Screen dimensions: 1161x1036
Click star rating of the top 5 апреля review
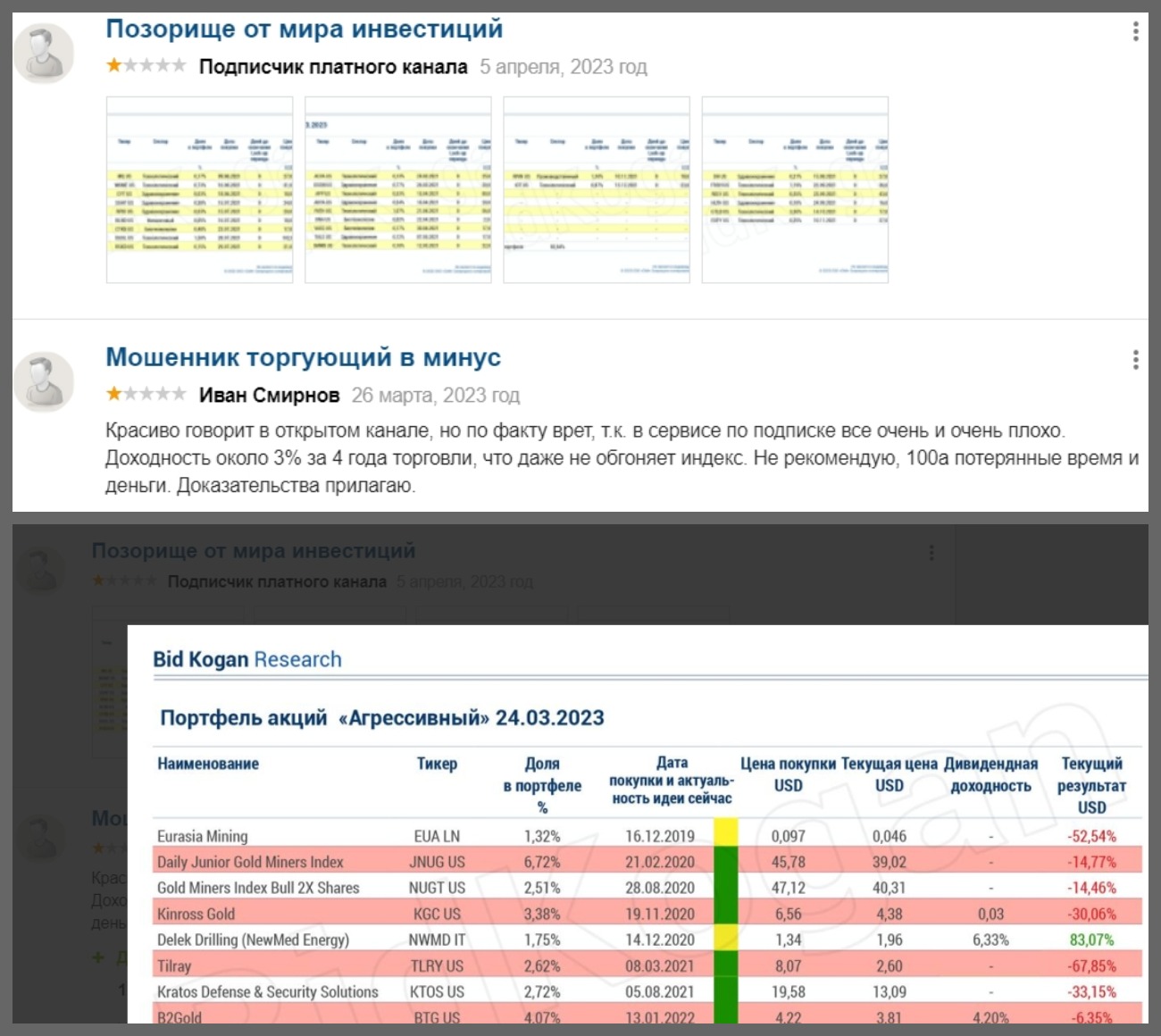(x=146, y=65)
